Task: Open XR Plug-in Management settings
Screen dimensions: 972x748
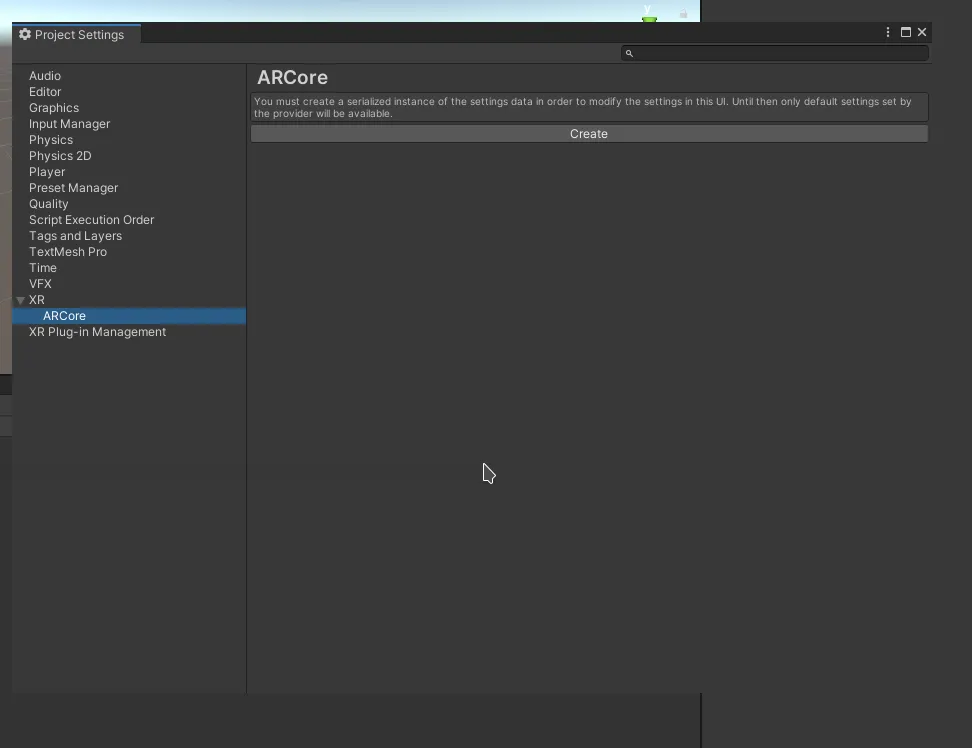Action: (x=97, y=332)
